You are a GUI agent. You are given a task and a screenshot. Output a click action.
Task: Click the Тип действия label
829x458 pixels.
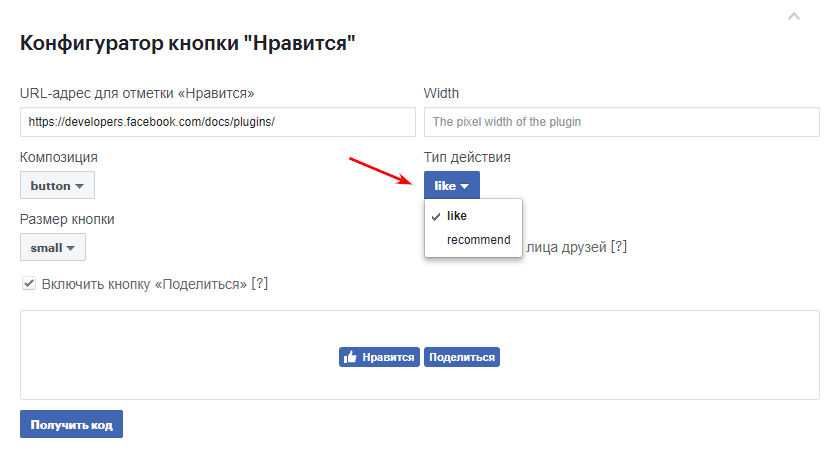pos(467,157)
